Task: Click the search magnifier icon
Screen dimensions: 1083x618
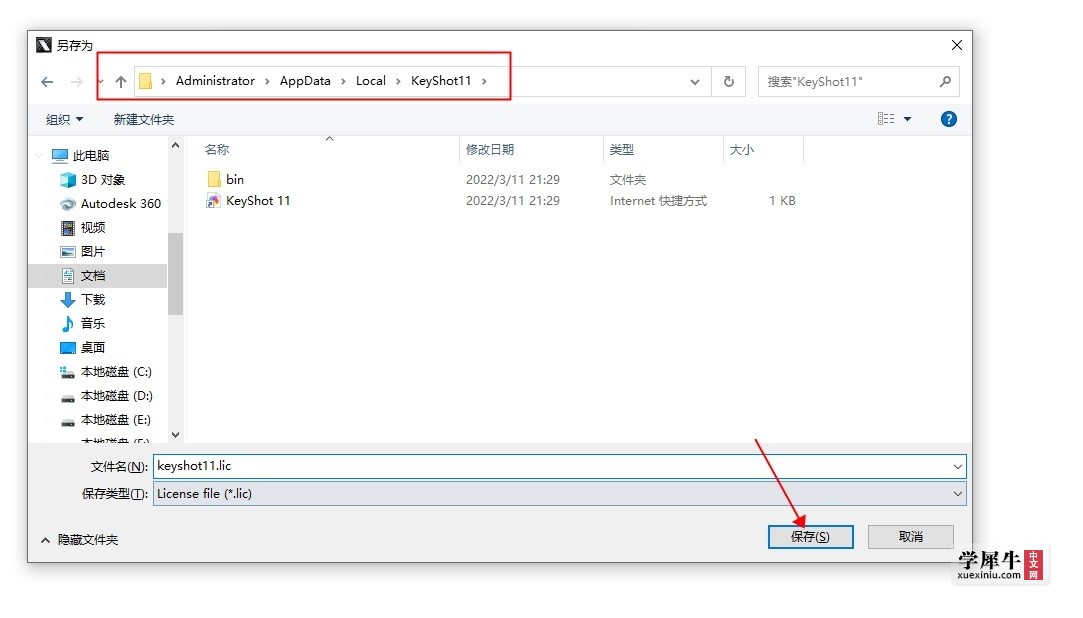Action: pos(945,81)
